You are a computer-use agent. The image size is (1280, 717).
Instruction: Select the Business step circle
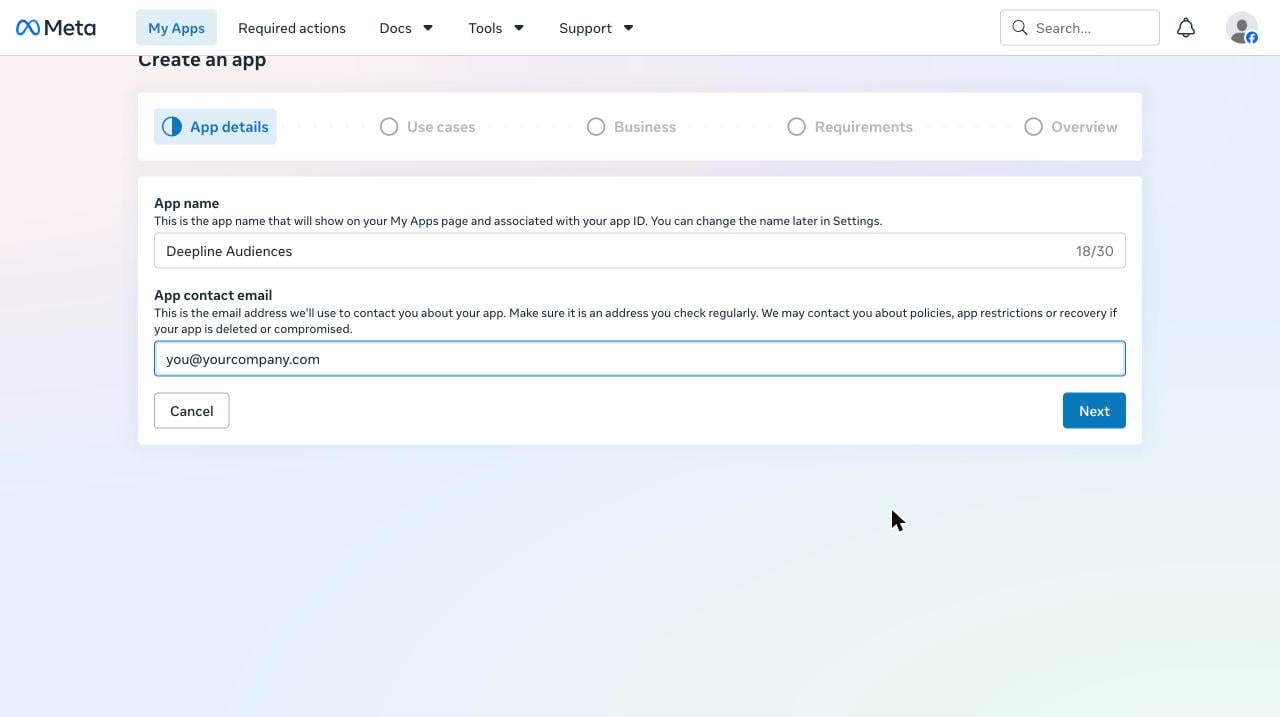(596, 127)
